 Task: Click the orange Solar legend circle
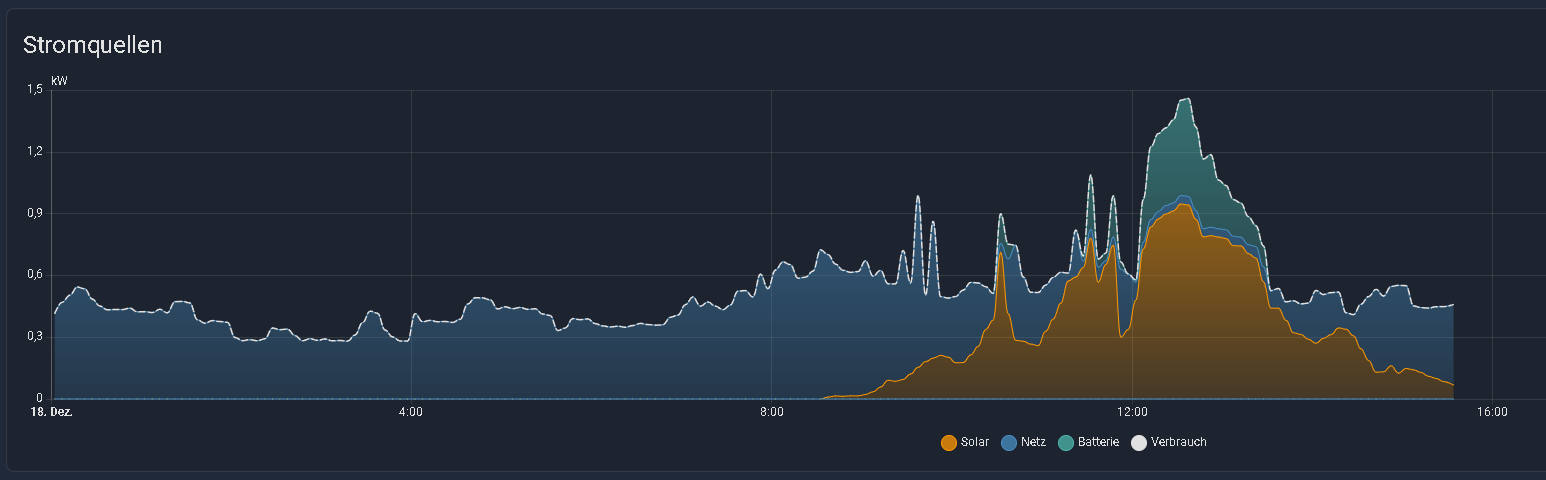click(949, 442)
